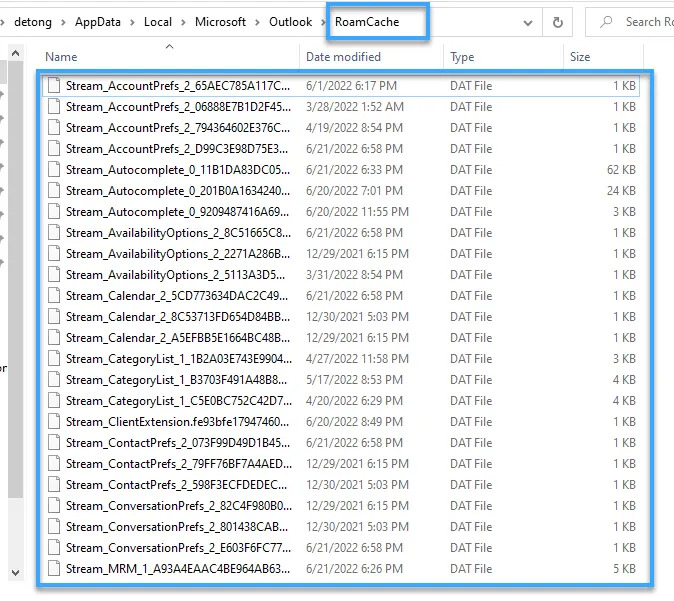674x601 pixels.
Task: Click the 24 KB size value
Action: click(x=621, y=190)
